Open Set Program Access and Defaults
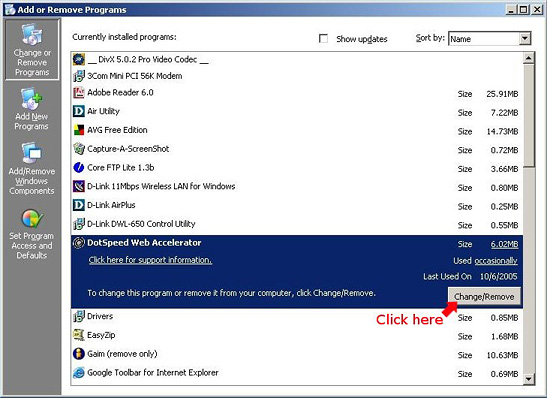 (x=32, y=234)
